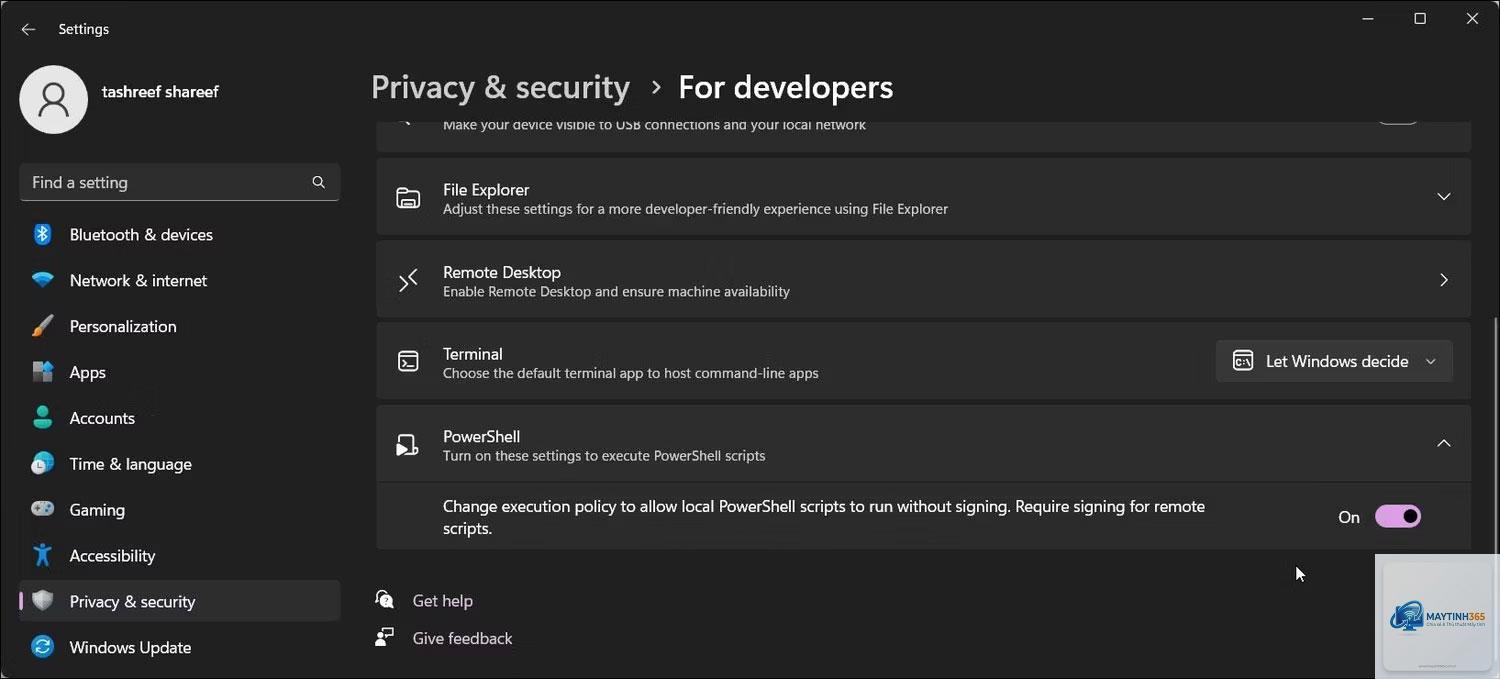Minimize the Settings window
The width and height of the screenshot is (1500, 679).
click(1367, 19)
